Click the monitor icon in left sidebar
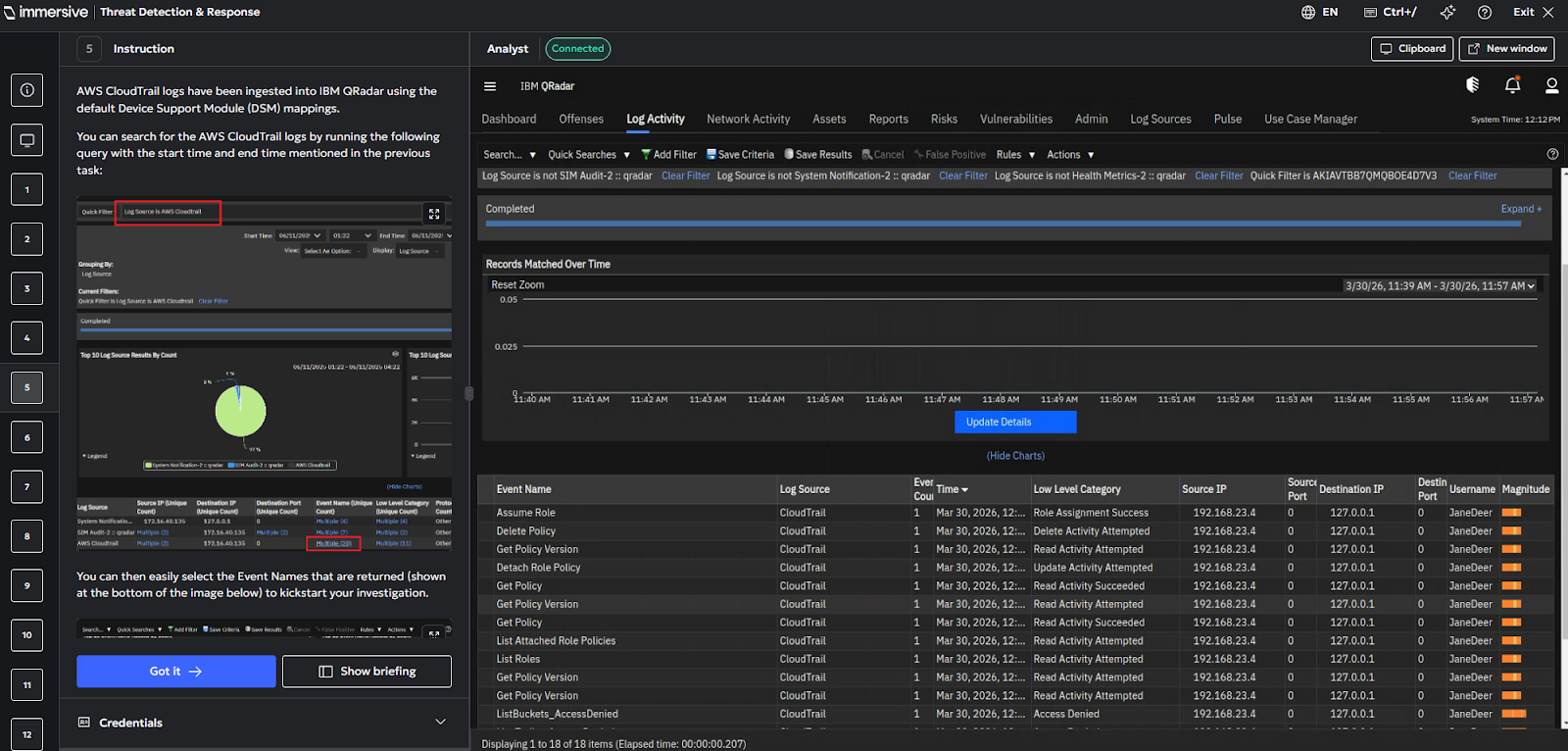The image size is (1568, 751). click(x=26, y=140)
